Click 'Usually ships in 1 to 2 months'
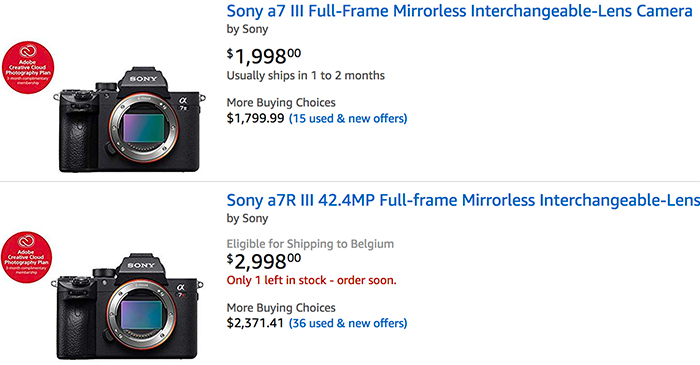The width and height of the screenshot is (700, 365). pyautogui.click(x=306, y=75)
